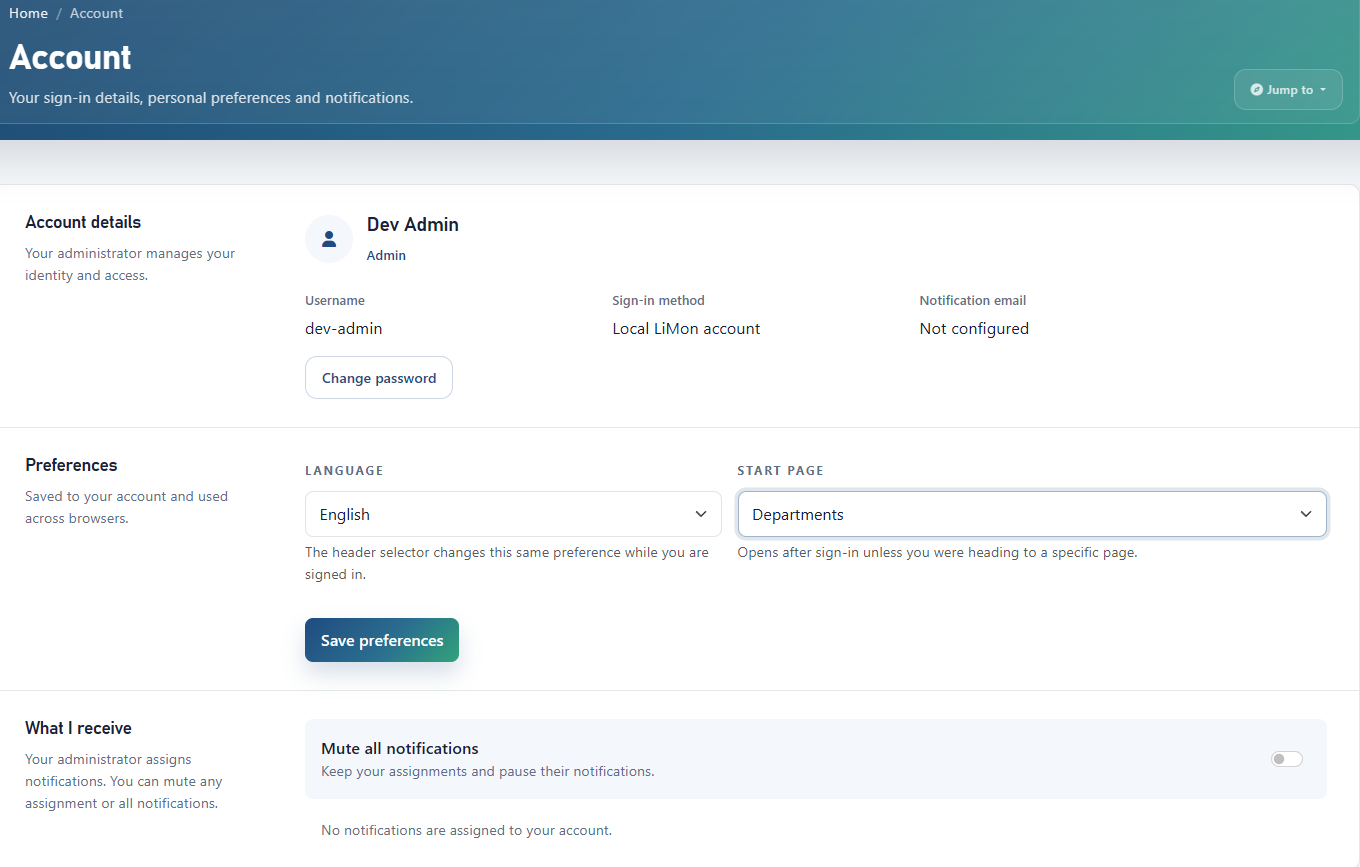The image size is (1360, 867).
Task: Open the Jump to menu
Action: 1288,90
